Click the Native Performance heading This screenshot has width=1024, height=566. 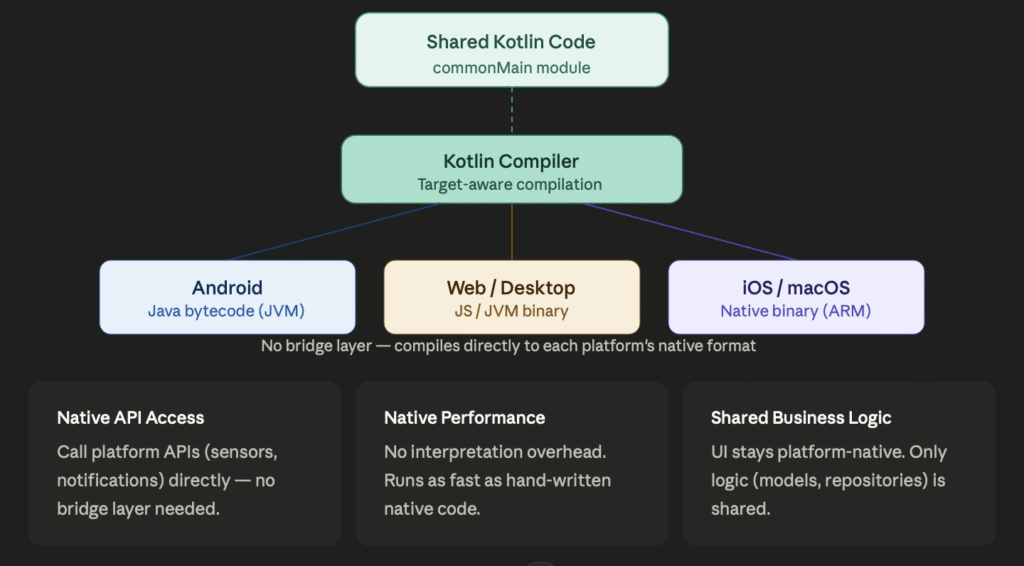tap(464, 418)
